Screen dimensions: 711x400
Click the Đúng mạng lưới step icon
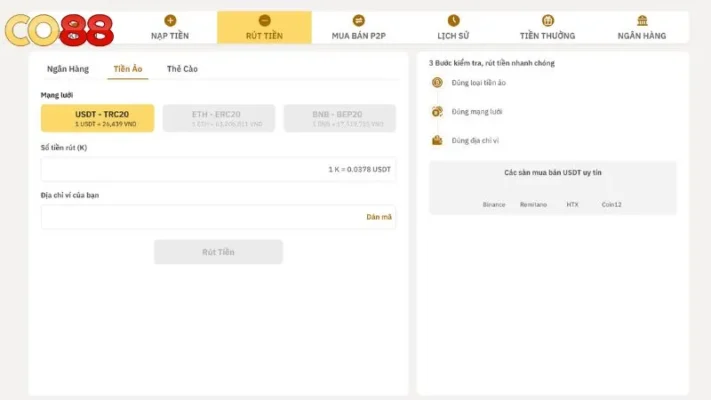(x=437, y=112)
